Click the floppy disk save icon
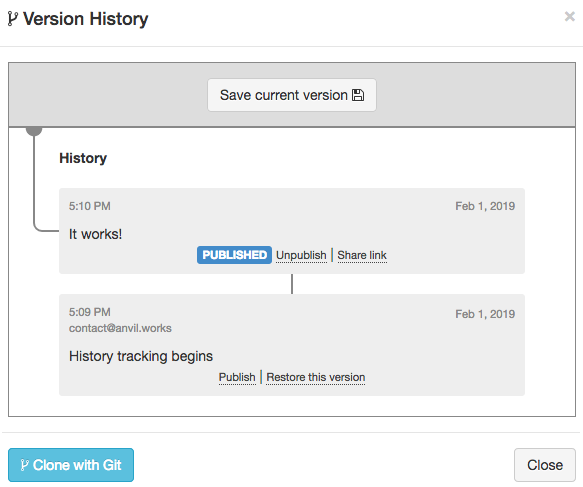583x487 pixels. pyautogui.click(x=358, y=95)
